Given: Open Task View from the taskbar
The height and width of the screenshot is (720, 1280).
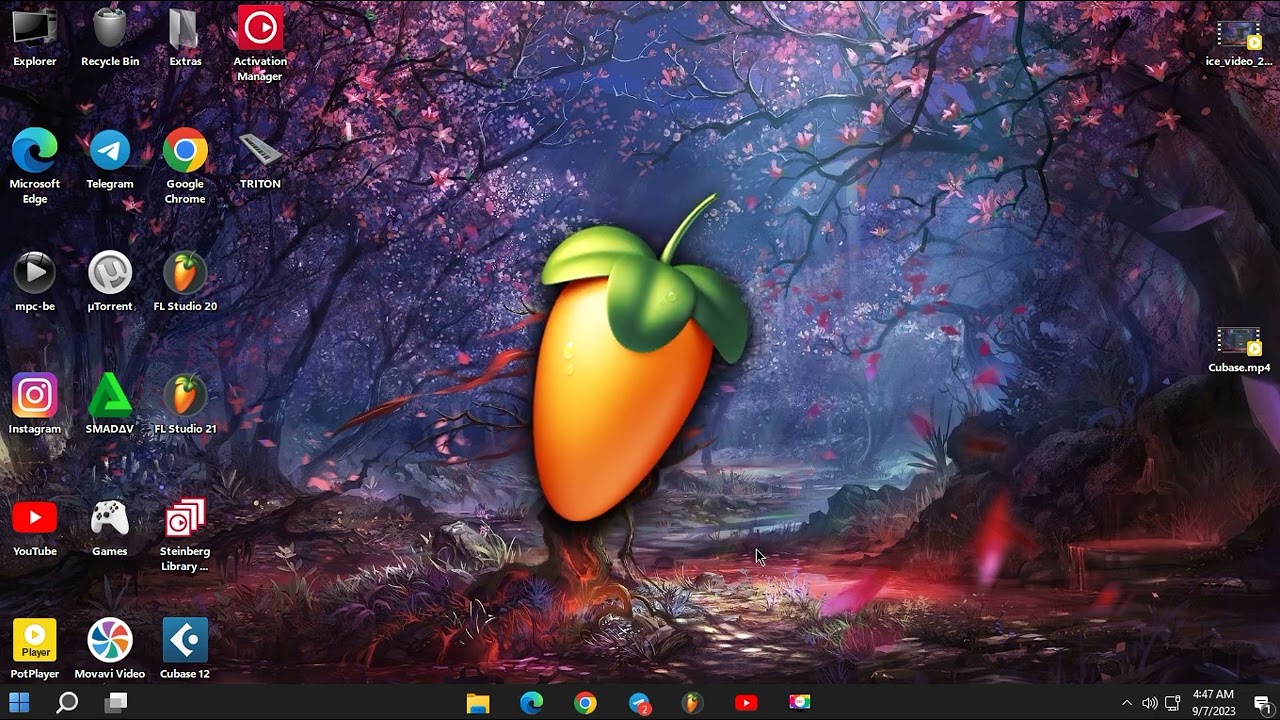Looking at the screenshot, I should click(116, 702).
